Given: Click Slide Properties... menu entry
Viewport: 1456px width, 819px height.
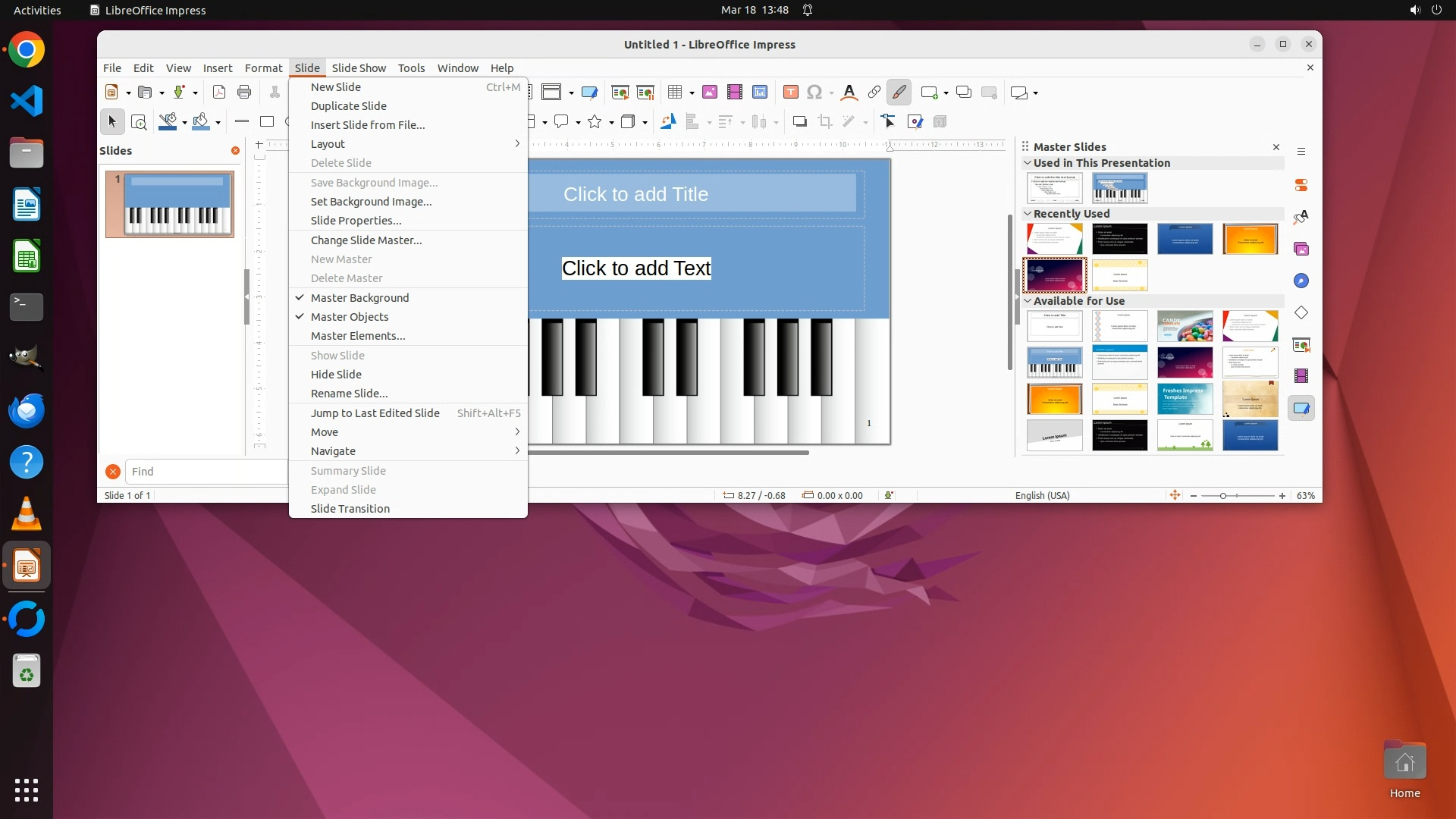Looking at the screenshot, I should click(x=356, y=221).
